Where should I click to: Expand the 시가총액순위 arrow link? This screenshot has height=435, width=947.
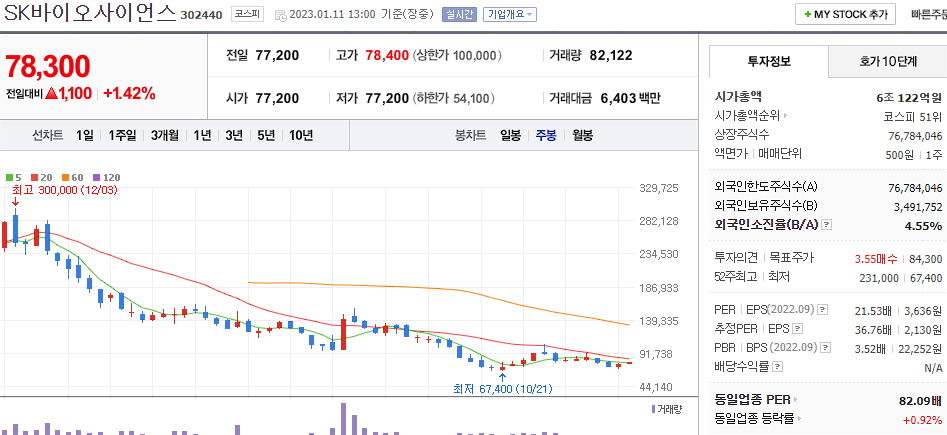tap(786, 115)
